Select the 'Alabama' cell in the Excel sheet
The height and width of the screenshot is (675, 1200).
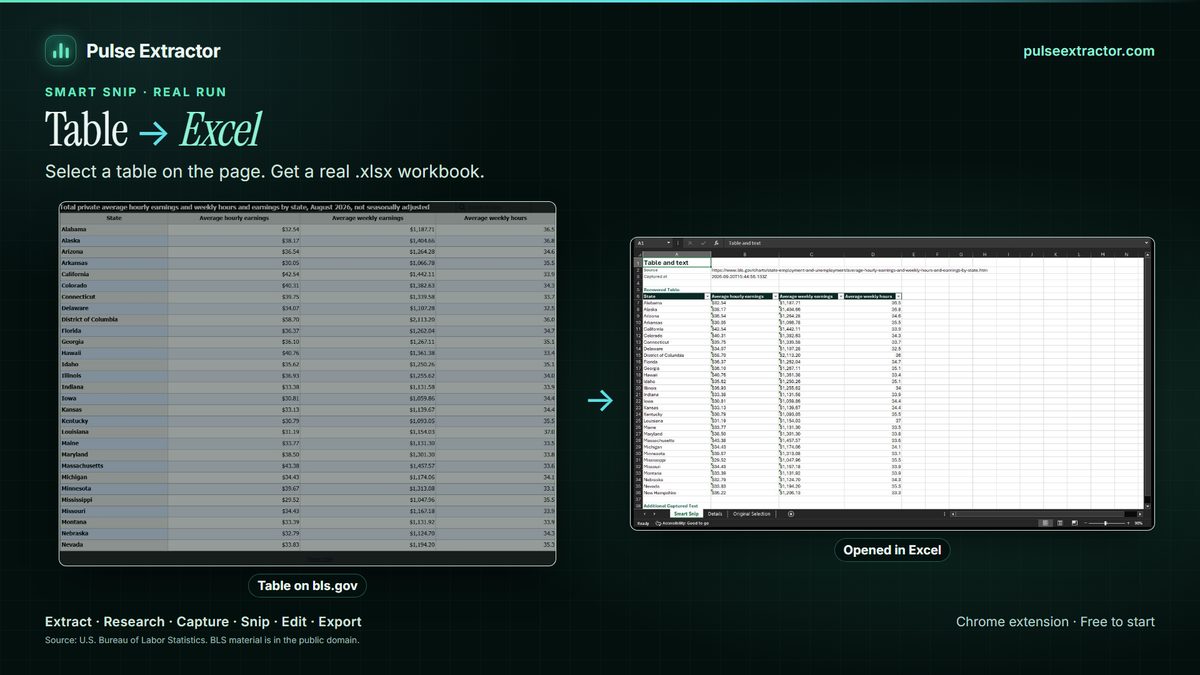tap(676, 303)
